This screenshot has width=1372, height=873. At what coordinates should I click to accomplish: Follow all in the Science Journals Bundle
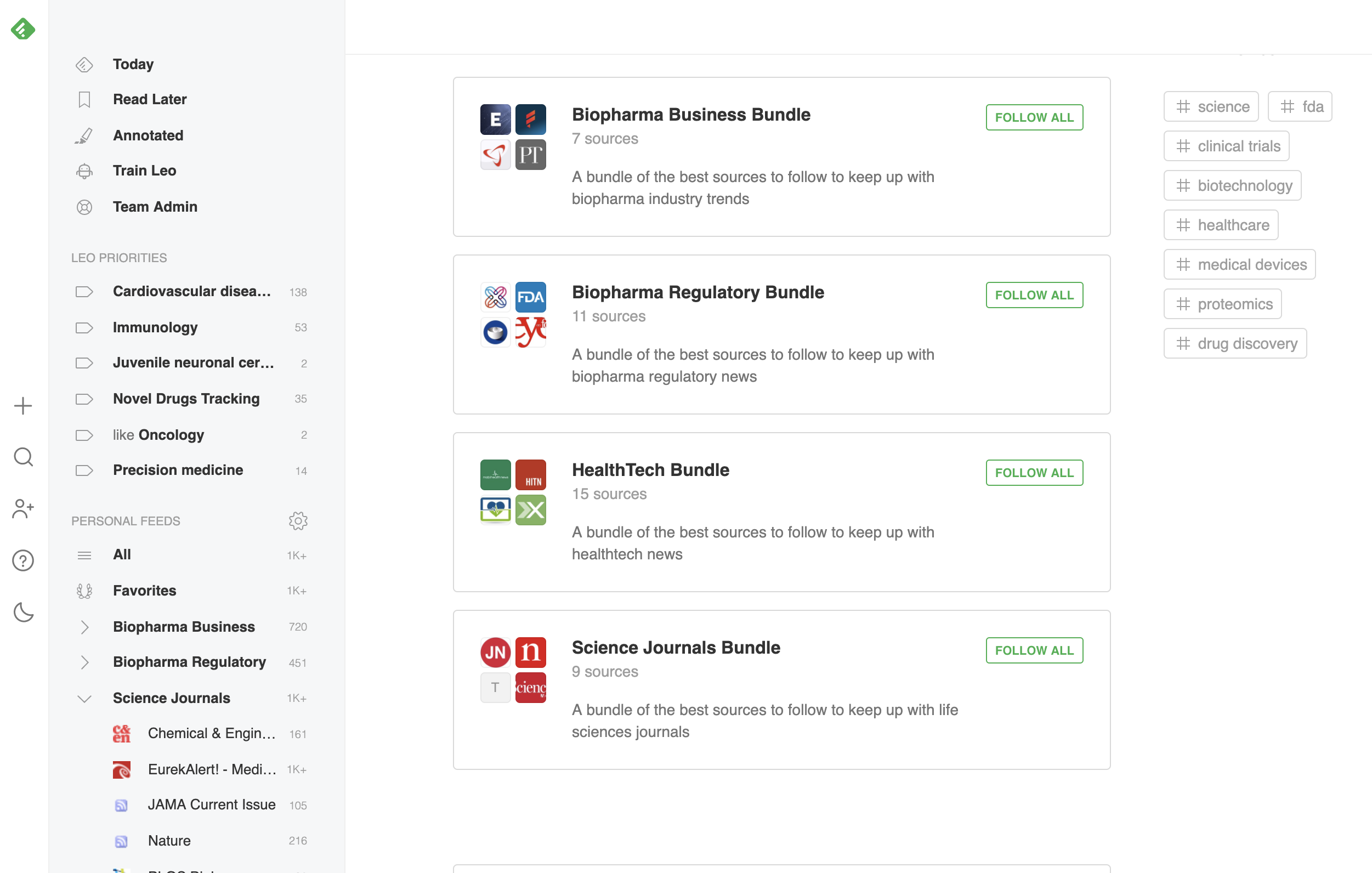1034,650
